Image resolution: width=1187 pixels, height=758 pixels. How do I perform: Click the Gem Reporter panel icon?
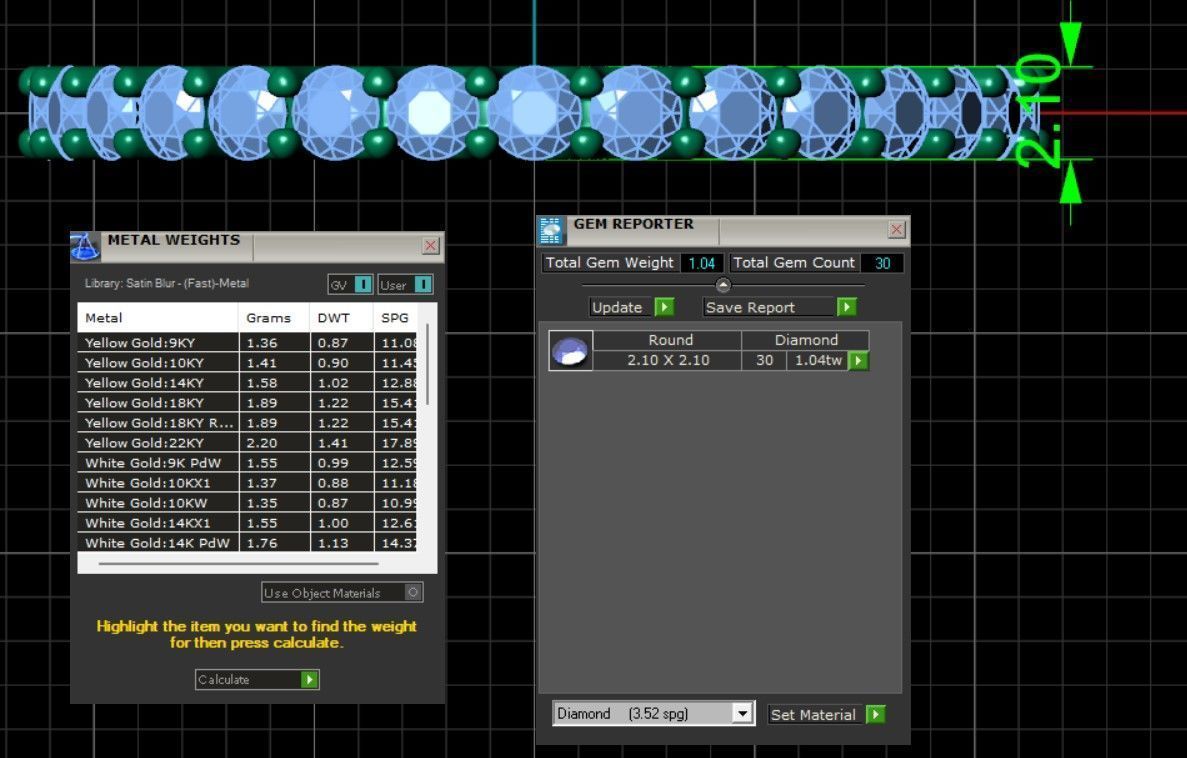click(551, 230)
